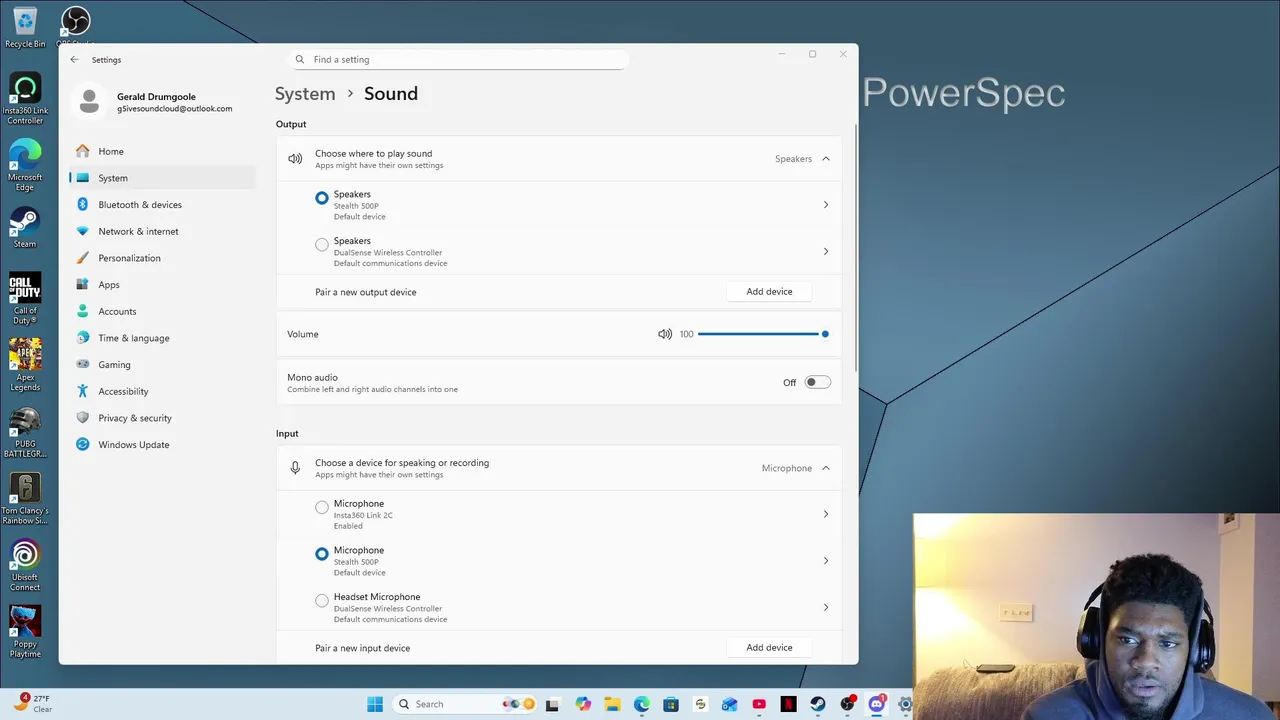Open Copilot from the taskbar
The height and width of the screenshot is (720, 1280).
click(583, 704)
